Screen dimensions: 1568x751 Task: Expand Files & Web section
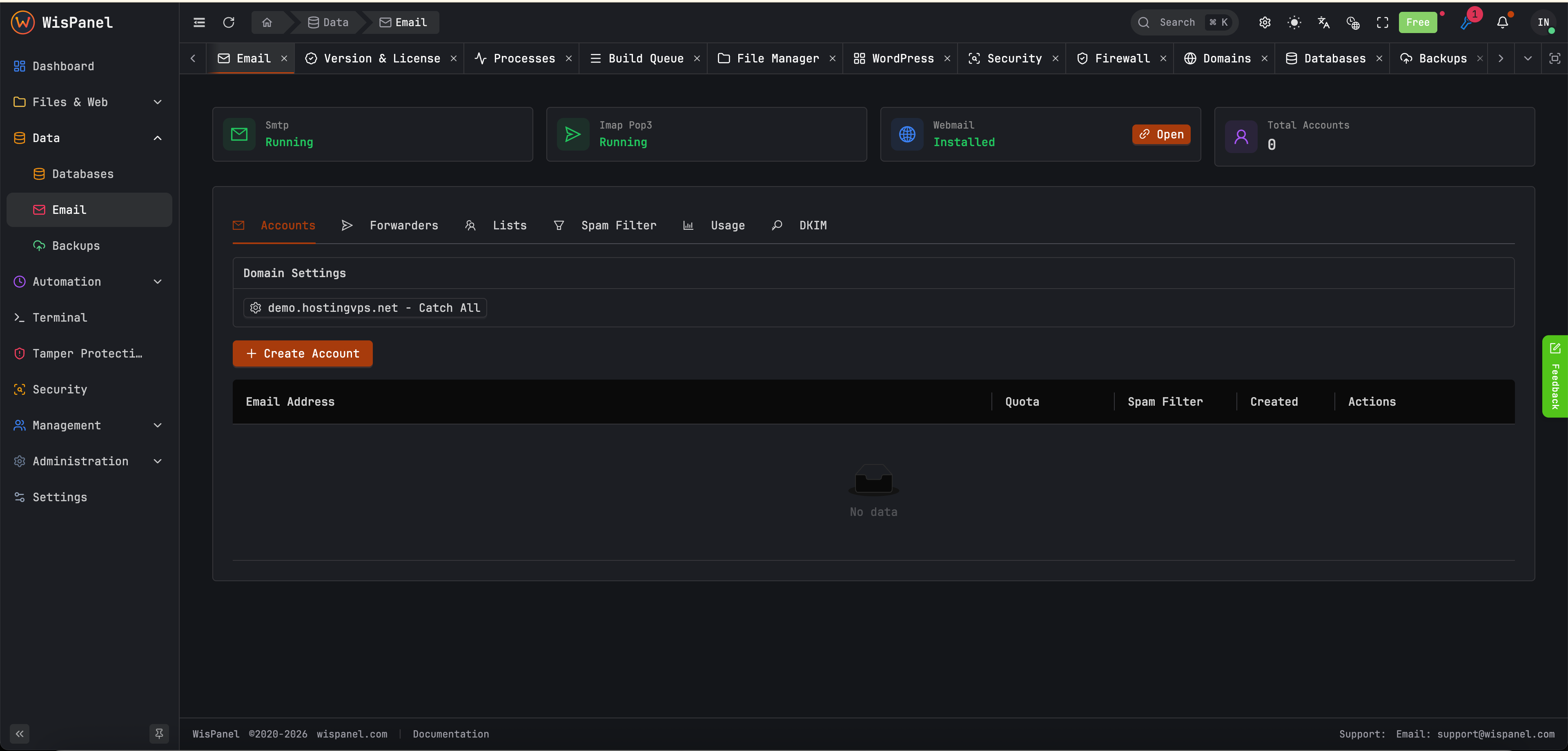pyautogui.click(x=89, y=102)
